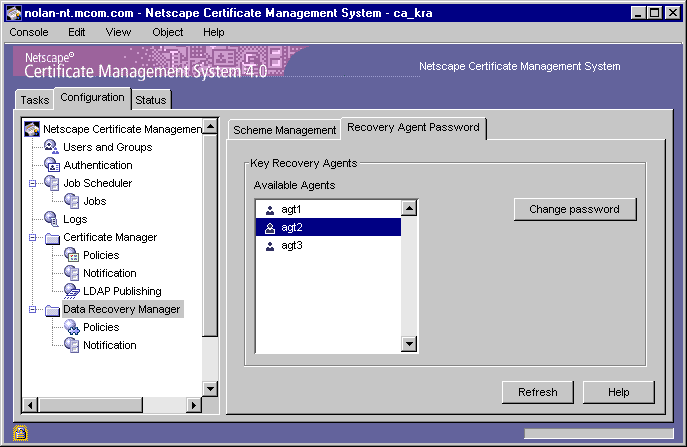Switch to the Tasks tab

pos(35,100)
